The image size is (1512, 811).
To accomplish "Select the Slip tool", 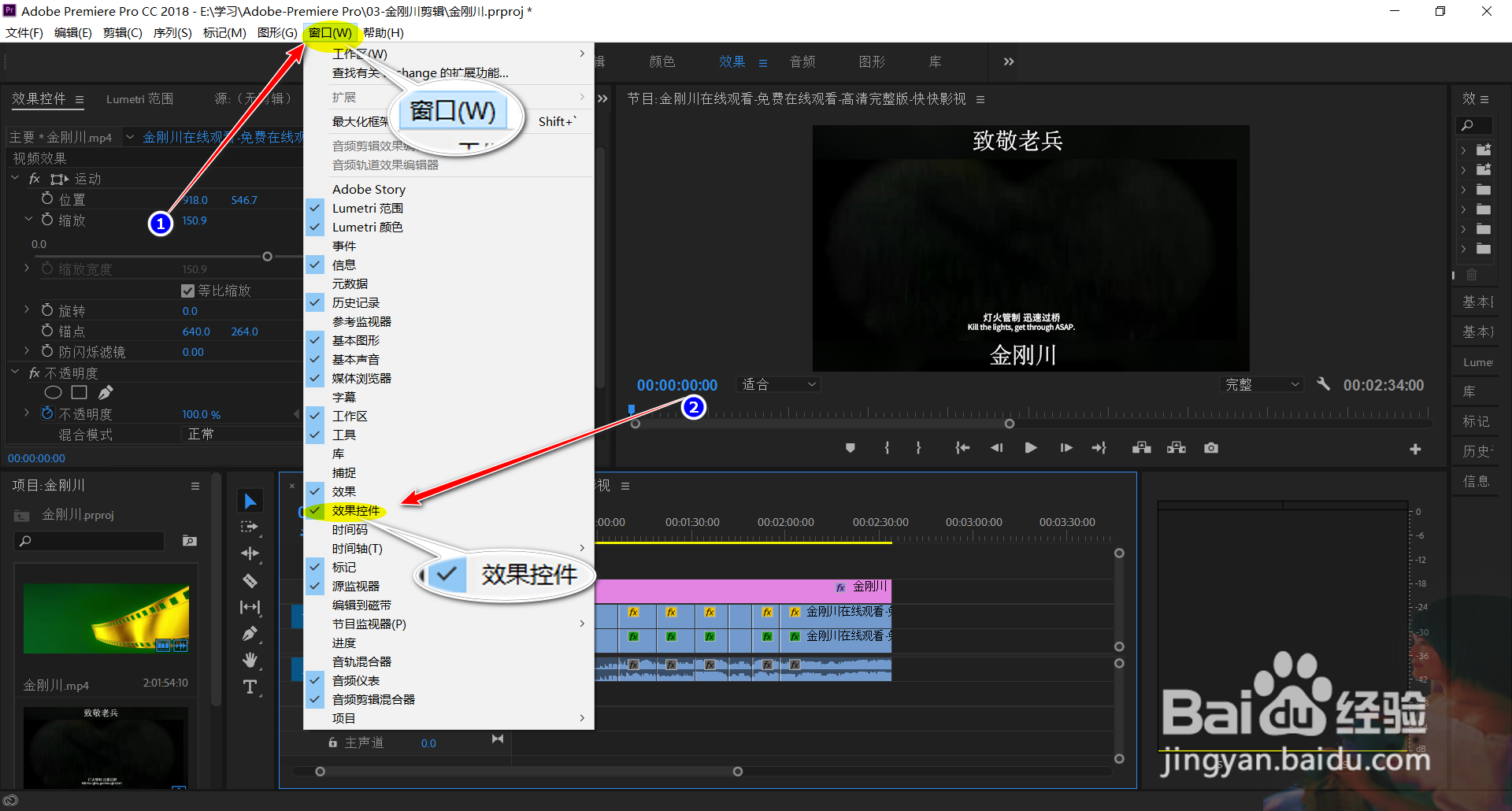I will pos(250,607).
